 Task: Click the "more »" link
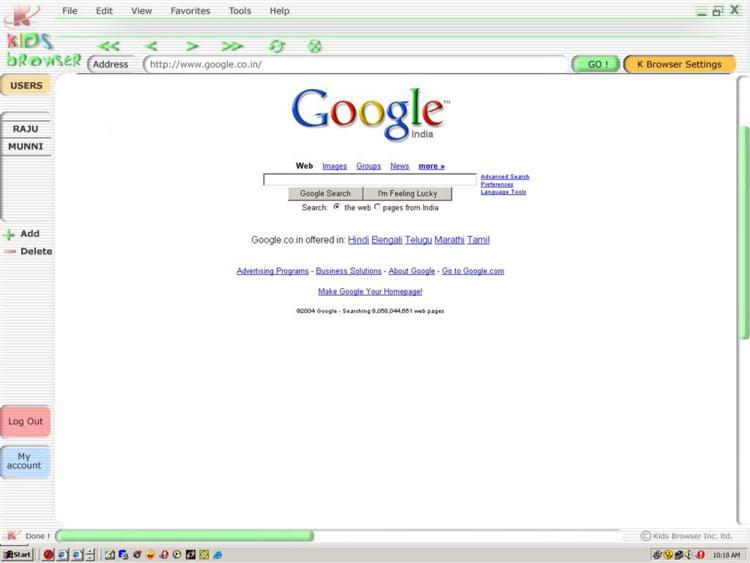[431, 166]
